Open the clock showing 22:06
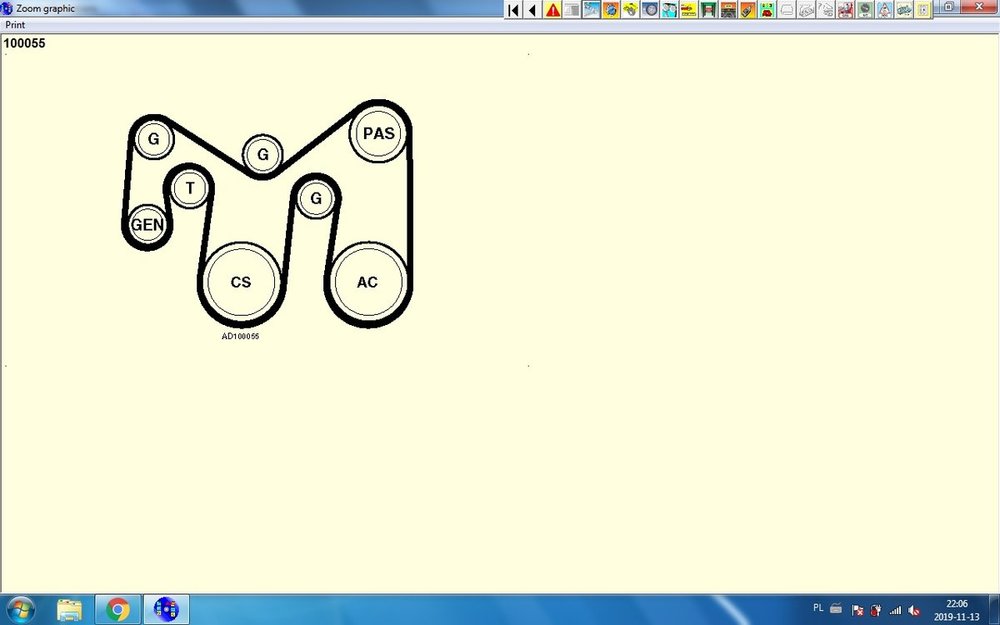This screenshot has width=1000, height=625. point(956,609)
